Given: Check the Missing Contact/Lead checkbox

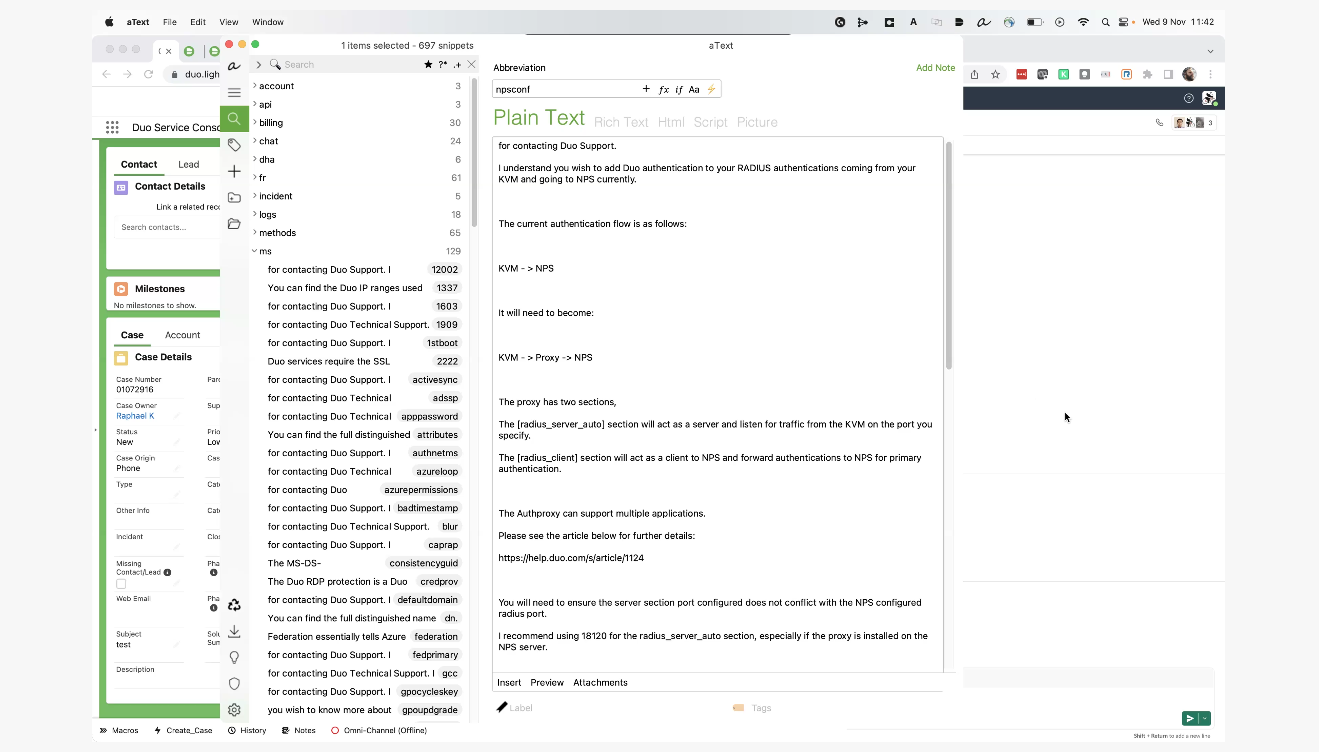Looking at the screenshot, I should (x=121, y=584).
